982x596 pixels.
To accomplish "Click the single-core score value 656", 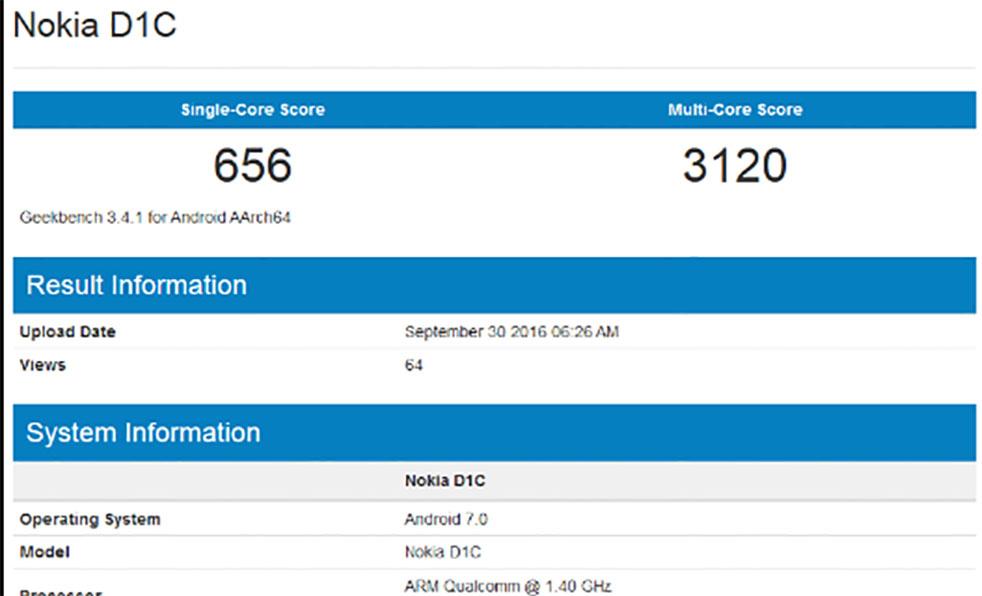I will (253, 165).
